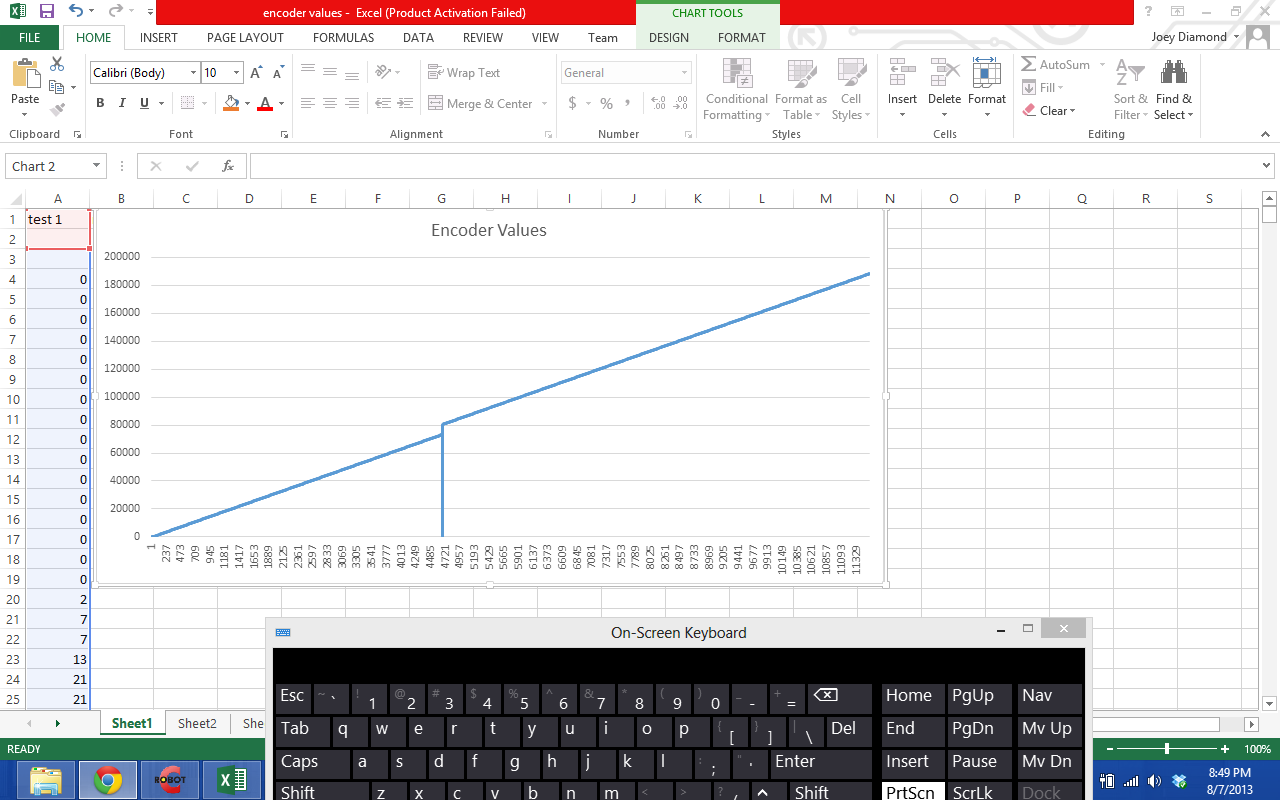Toggle Bold formatting
The width and height of the screenshot is (1280, 800).
[100, 103]
